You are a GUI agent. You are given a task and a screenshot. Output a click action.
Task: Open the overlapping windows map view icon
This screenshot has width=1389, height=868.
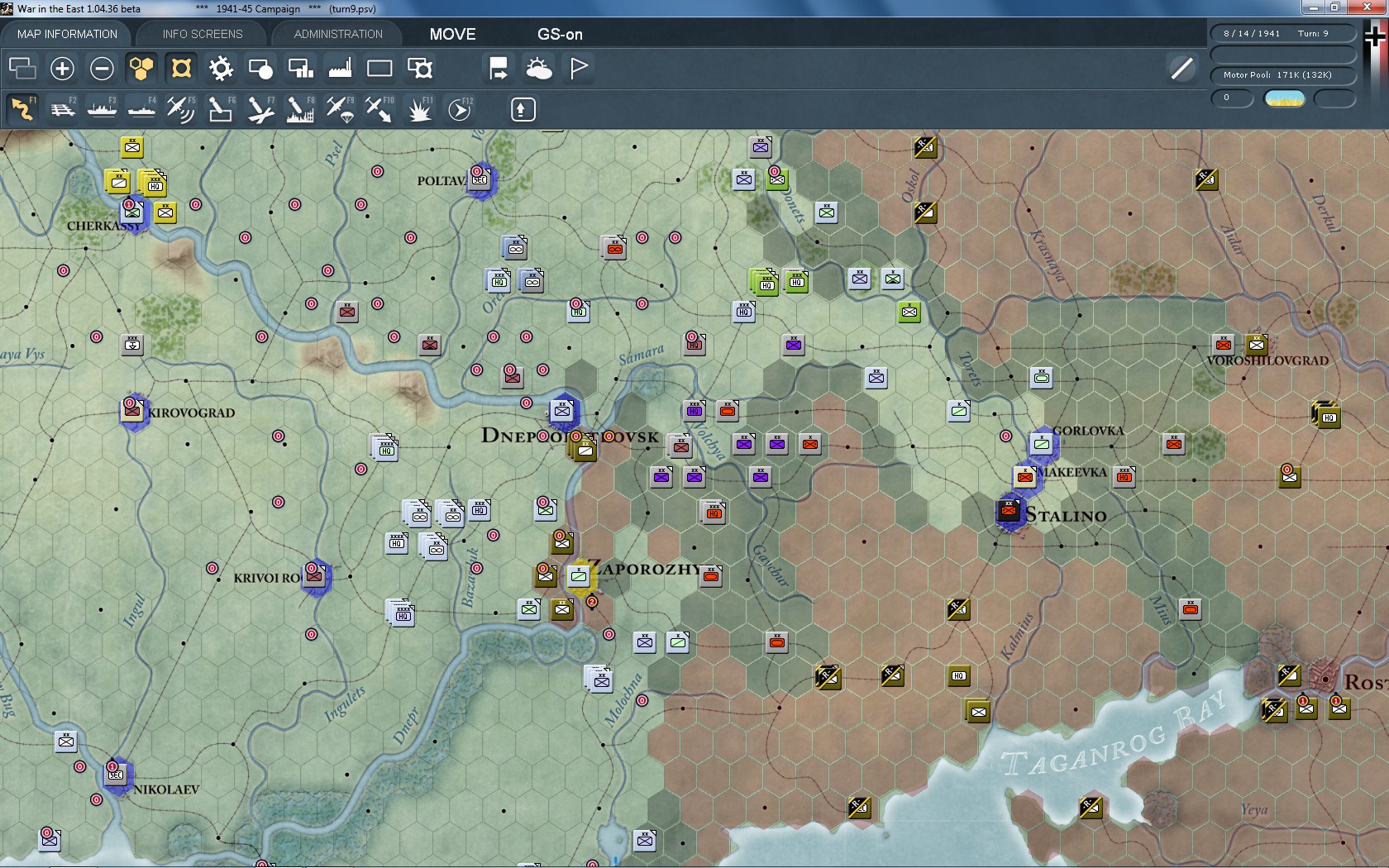pos(22,68)
